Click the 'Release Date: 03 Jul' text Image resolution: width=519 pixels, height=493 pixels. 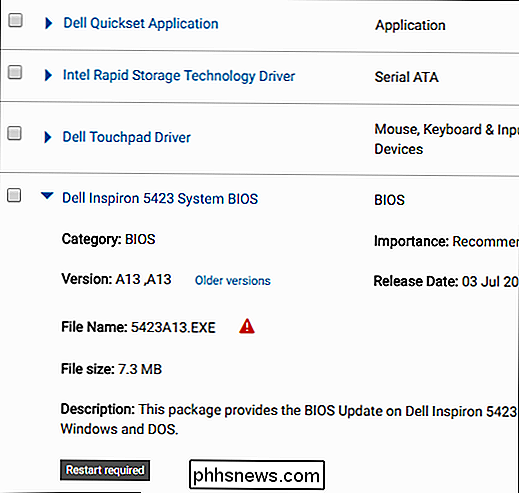click(x=446, y=282)
